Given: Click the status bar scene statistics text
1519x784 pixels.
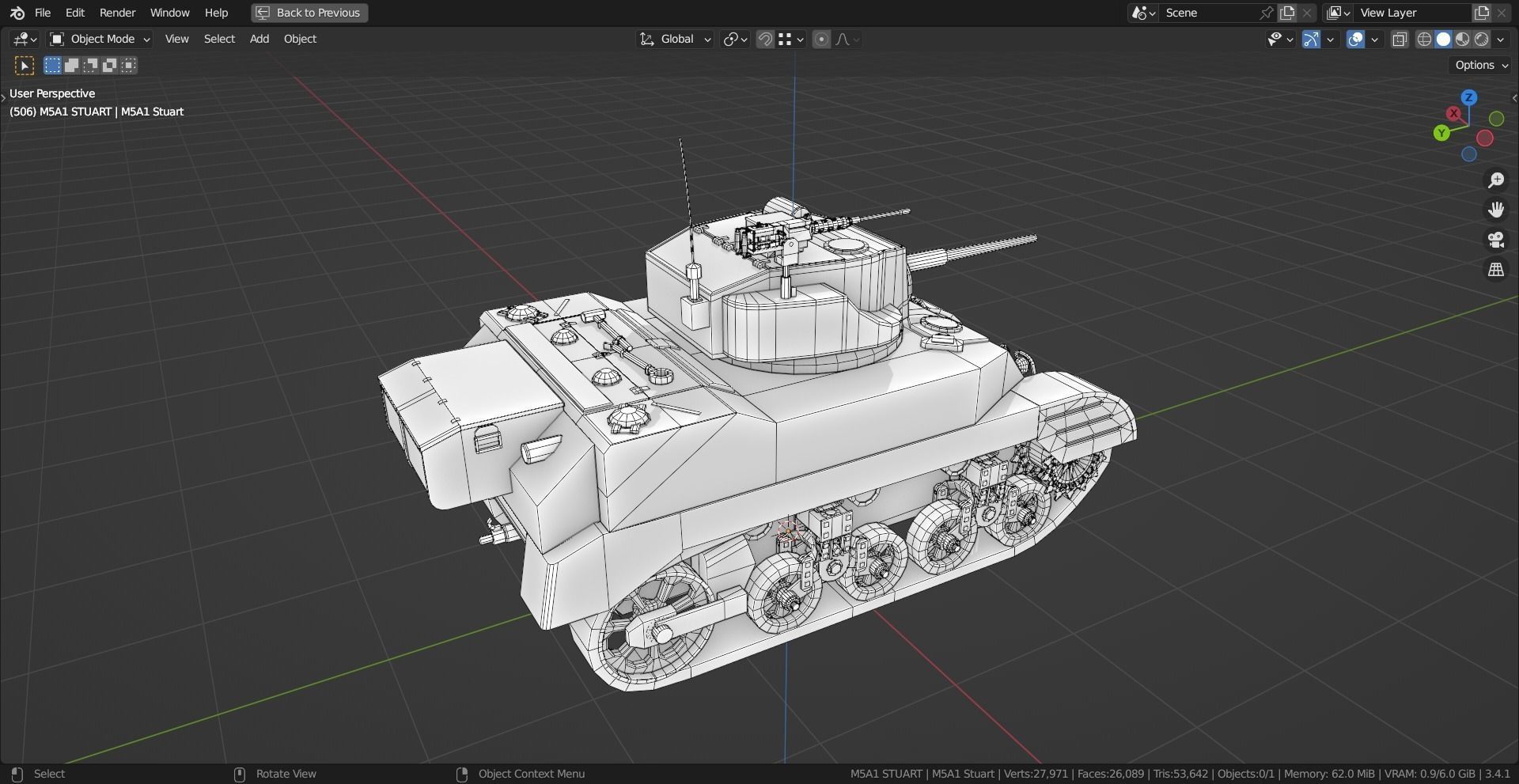Looking at the screenshot, I should (1180, 774).
